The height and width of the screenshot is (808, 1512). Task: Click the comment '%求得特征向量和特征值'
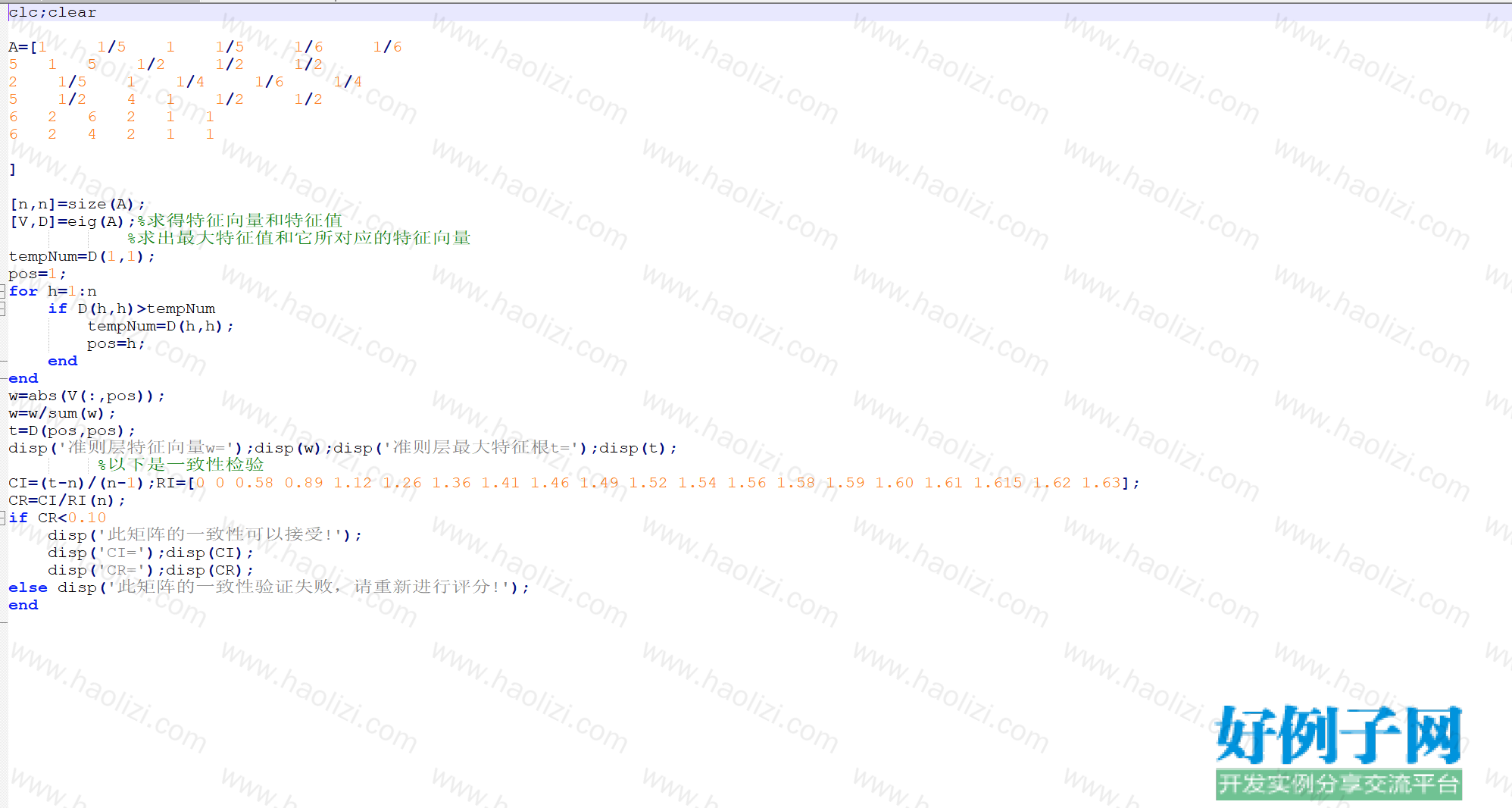tap(240, 221)
